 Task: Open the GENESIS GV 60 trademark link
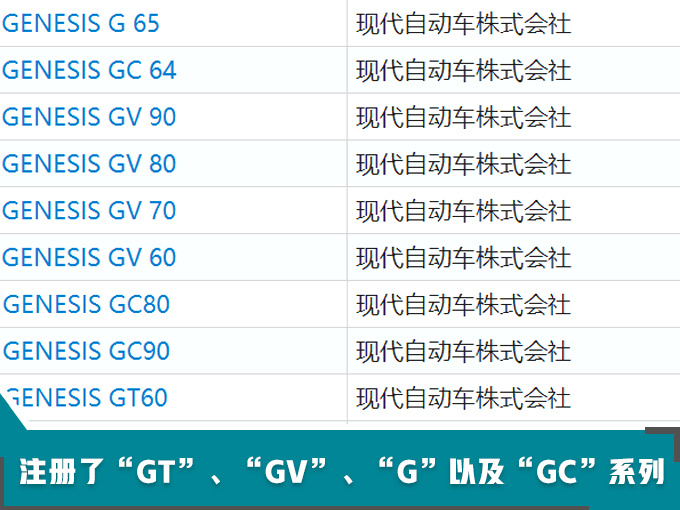coord(89,258)
